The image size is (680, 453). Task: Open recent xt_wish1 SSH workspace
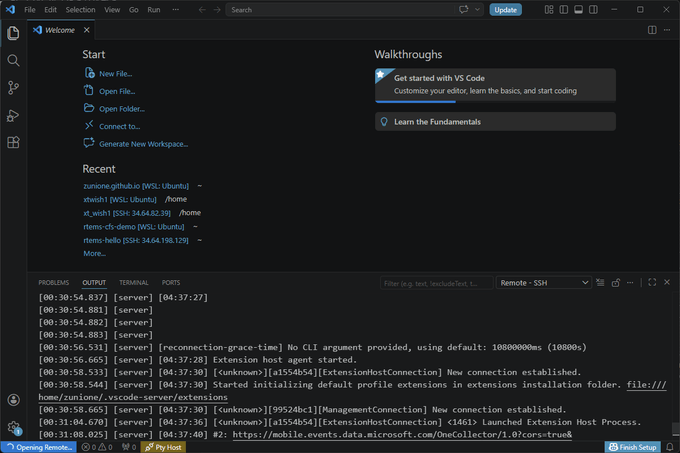127,213
